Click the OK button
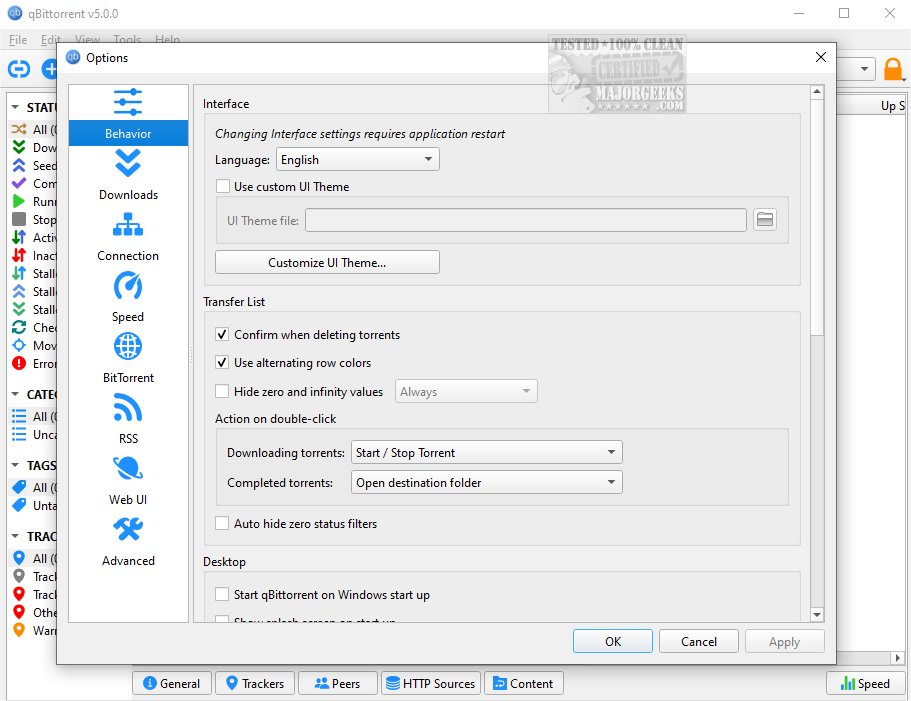 (x=613, y=641)
